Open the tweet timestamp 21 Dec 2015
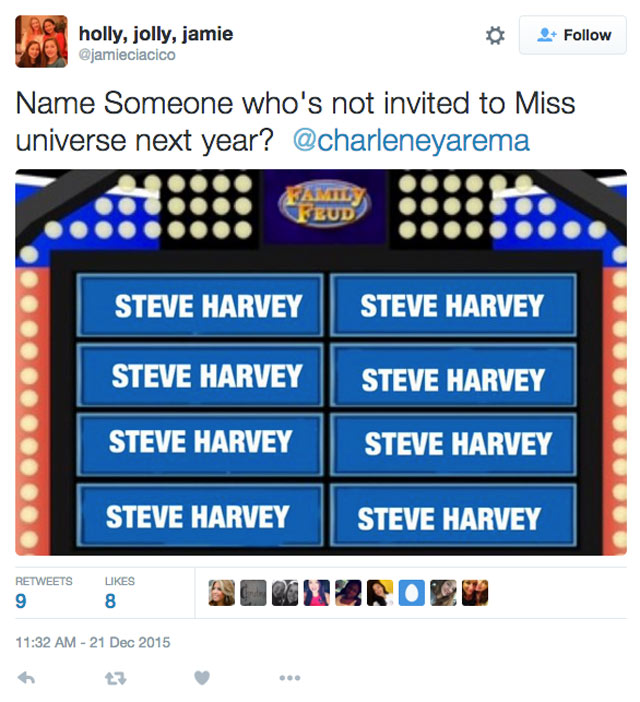640x702 pixels. (x=93, y=642)
